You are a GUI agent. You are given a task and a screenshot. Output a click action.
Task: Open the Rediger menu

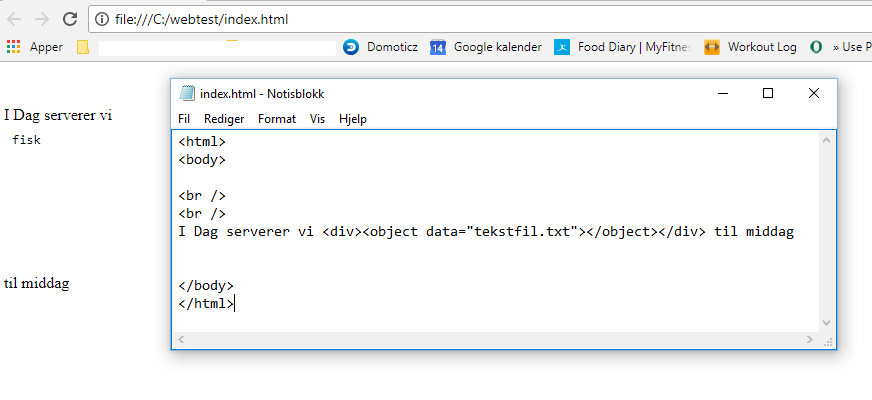224,119
